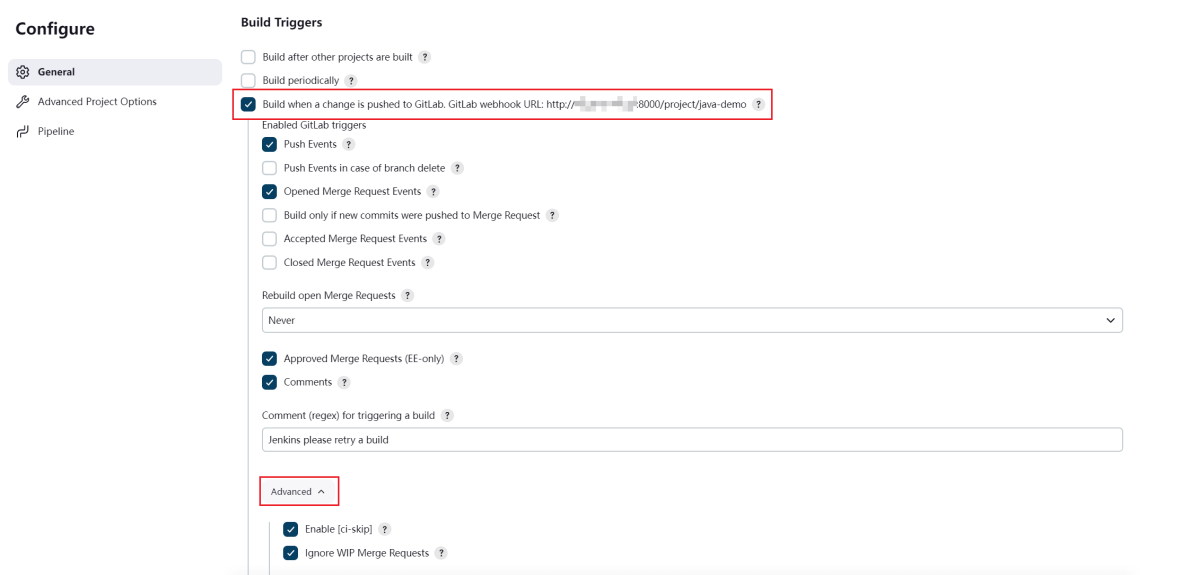Collapse the Advanced section

(298, 492)
